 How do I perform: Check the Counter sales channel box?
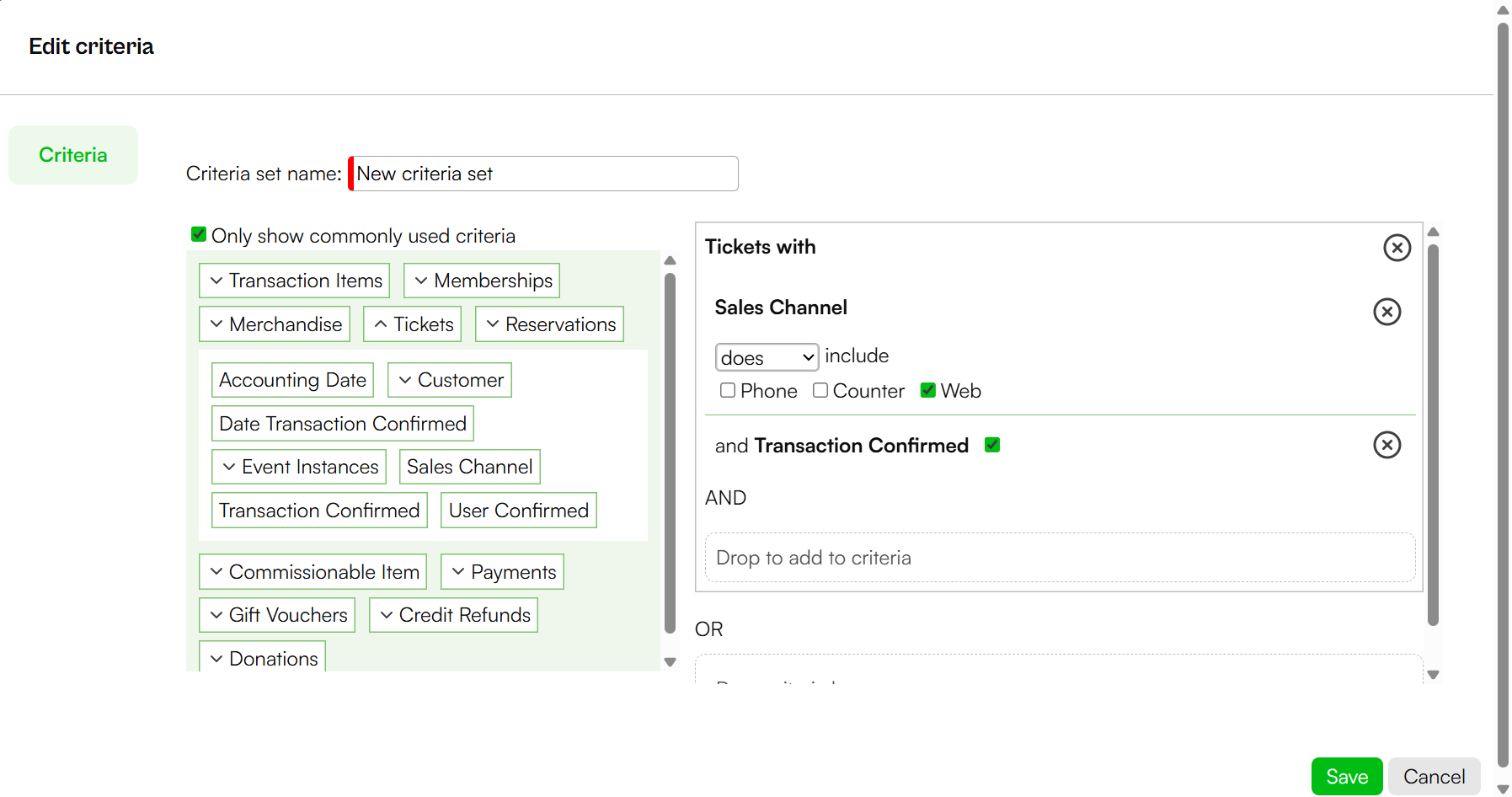820,391
